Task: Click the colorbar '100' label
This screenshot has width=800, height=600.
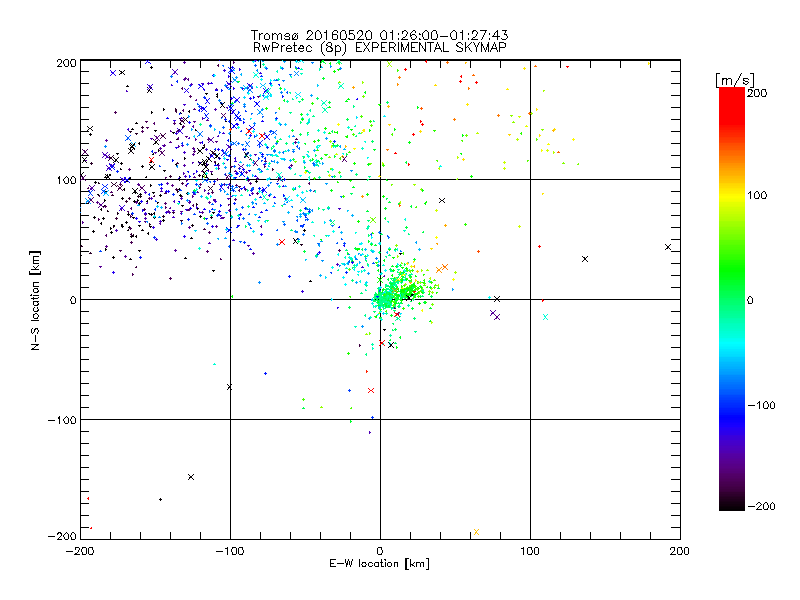Action: (757, 195)
